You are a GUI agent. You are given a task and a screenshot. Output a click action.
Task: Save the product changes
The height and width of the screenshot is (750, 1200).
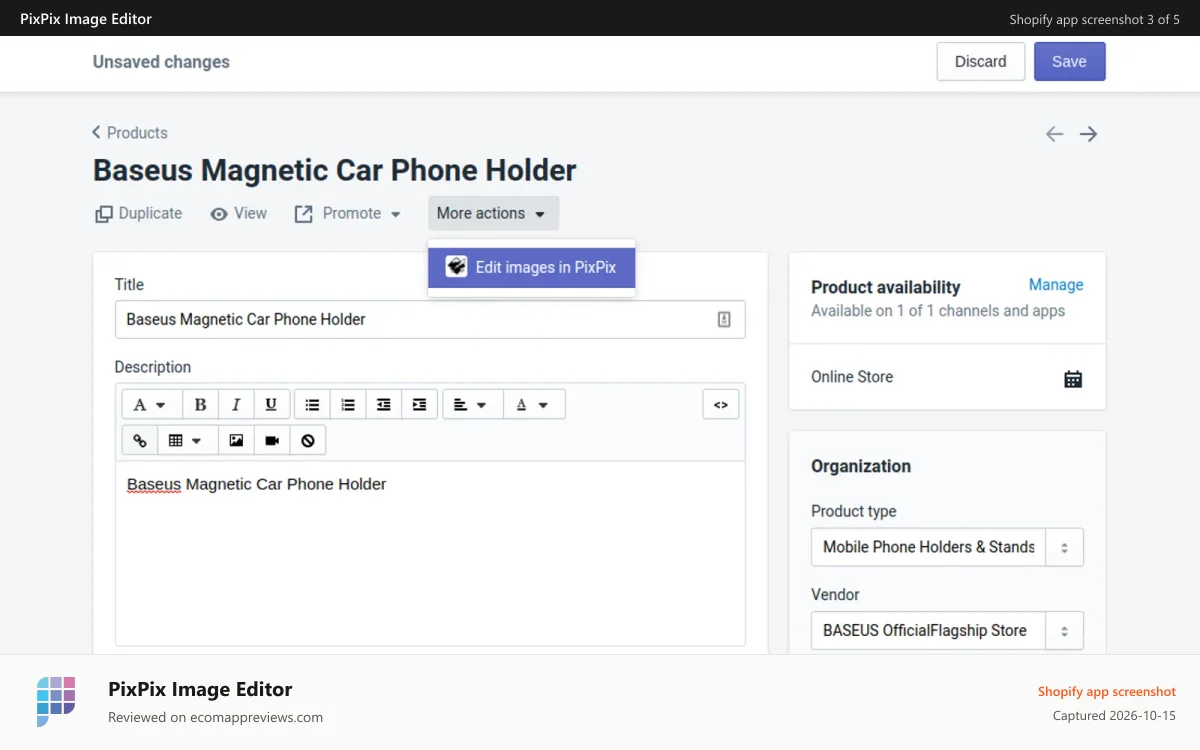1069,61
